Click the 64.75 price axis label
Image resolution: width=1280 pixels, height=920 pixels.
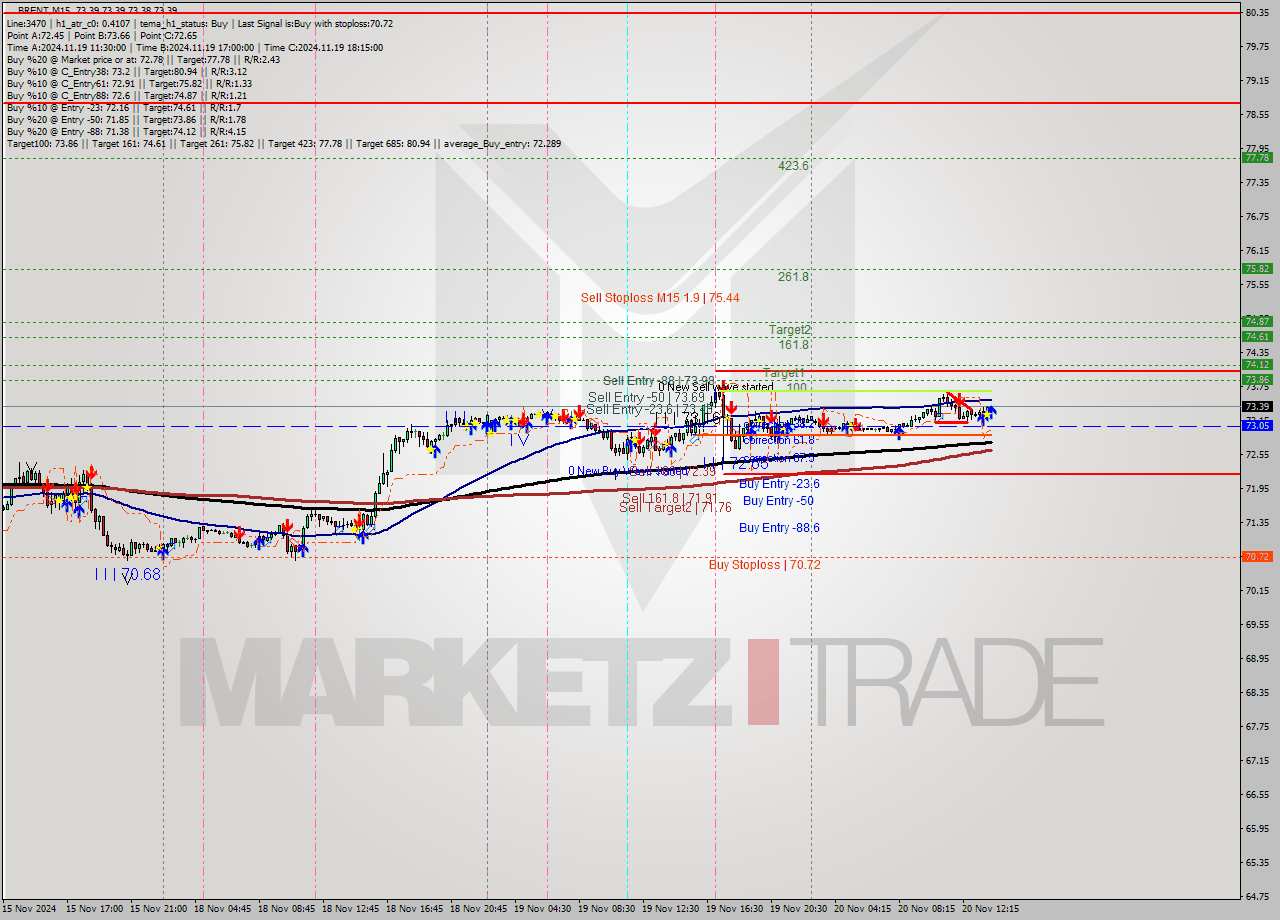(1257, 896)
